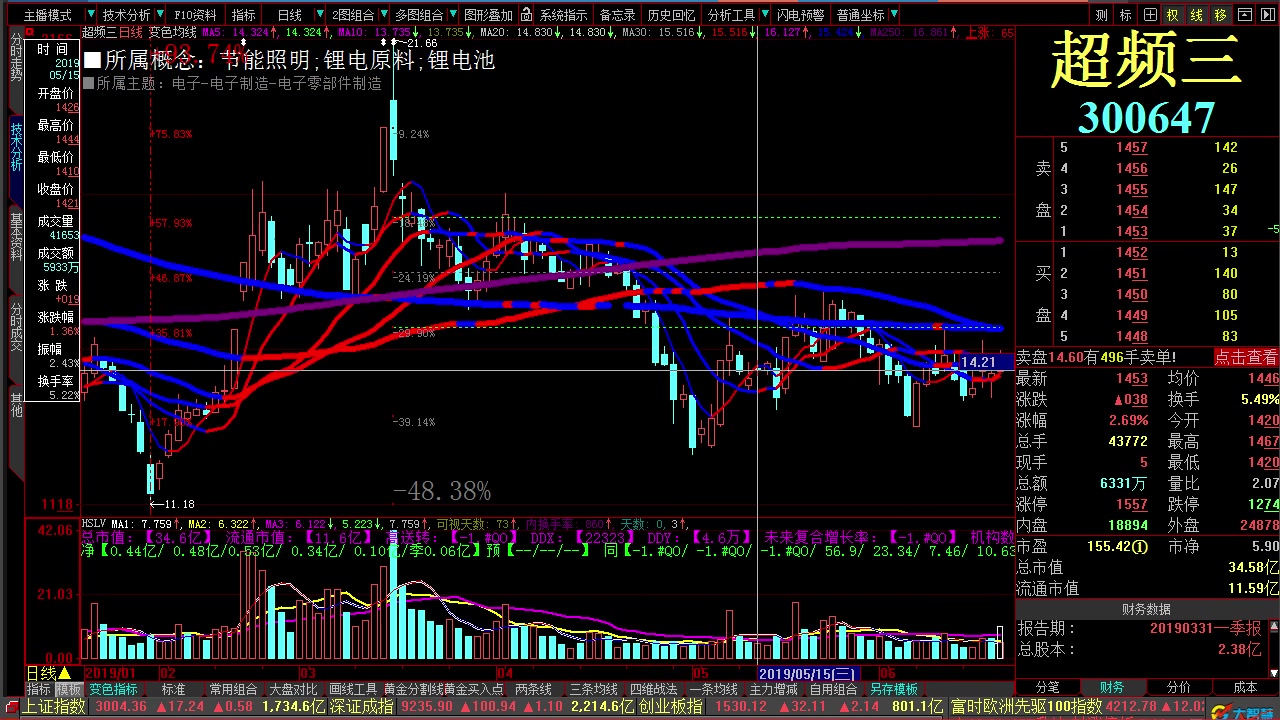This screenshot has height=720, width=1280.
Task: Toggle the 权 ex-rights adjustment button
Action: [x=1172, y=15]
